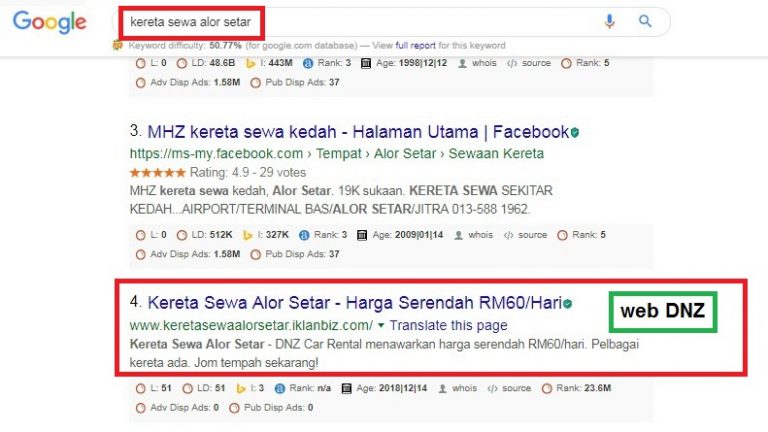Click verified shield icon beside RM60/Hari title
Image resolution: width=768 pixels, height=432 pixels.
[567, 303]
